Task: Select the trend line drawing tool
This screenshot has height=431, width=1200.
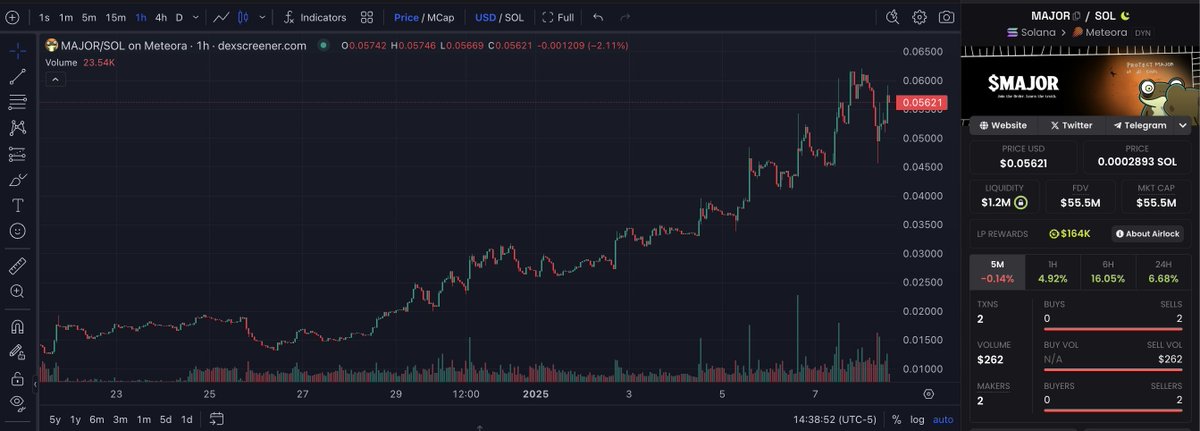Action: (x=17, y=76)
